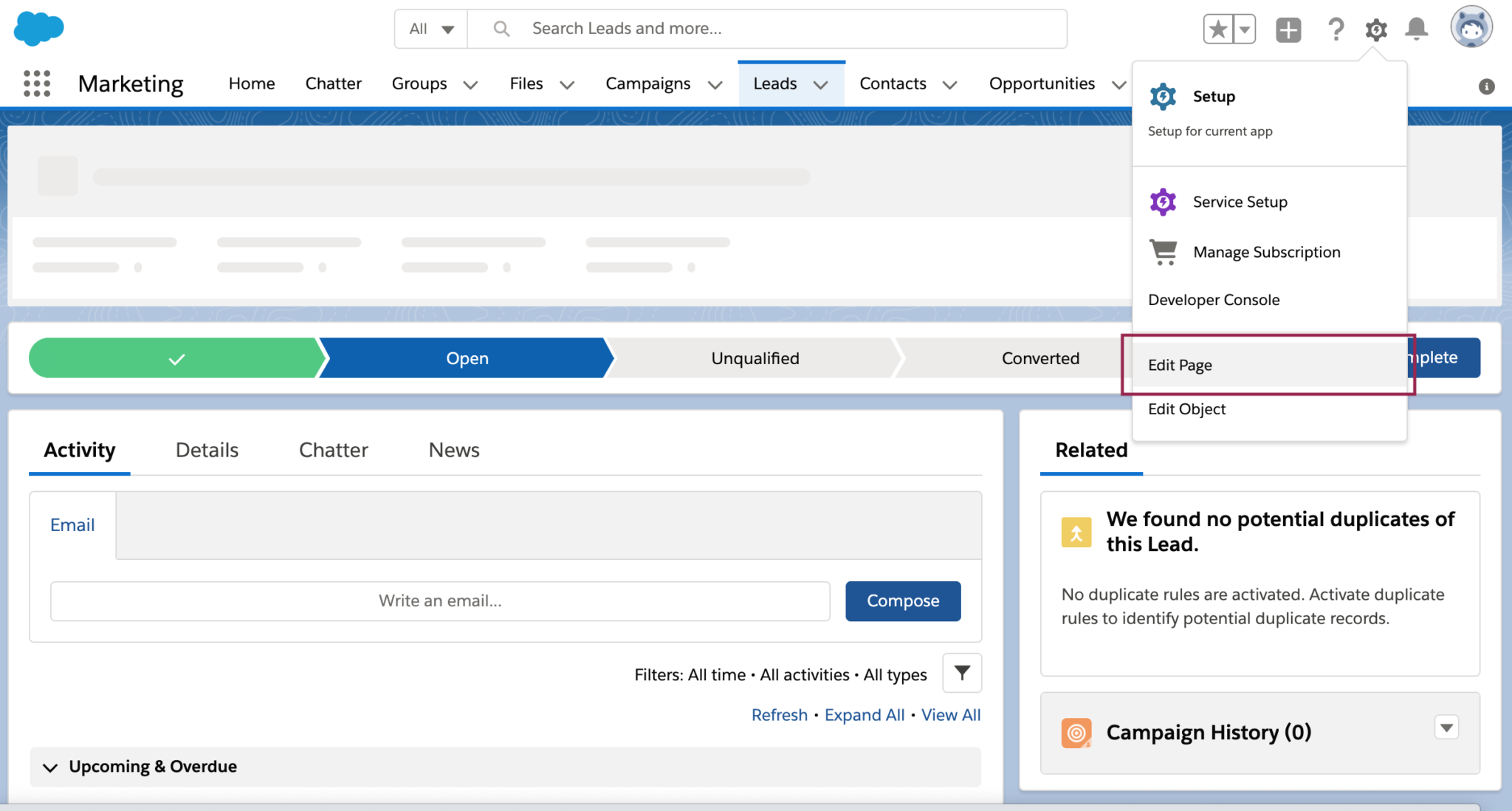Open the search scope All dropdown
1512x811 pixels.
(x=430, y=29)
